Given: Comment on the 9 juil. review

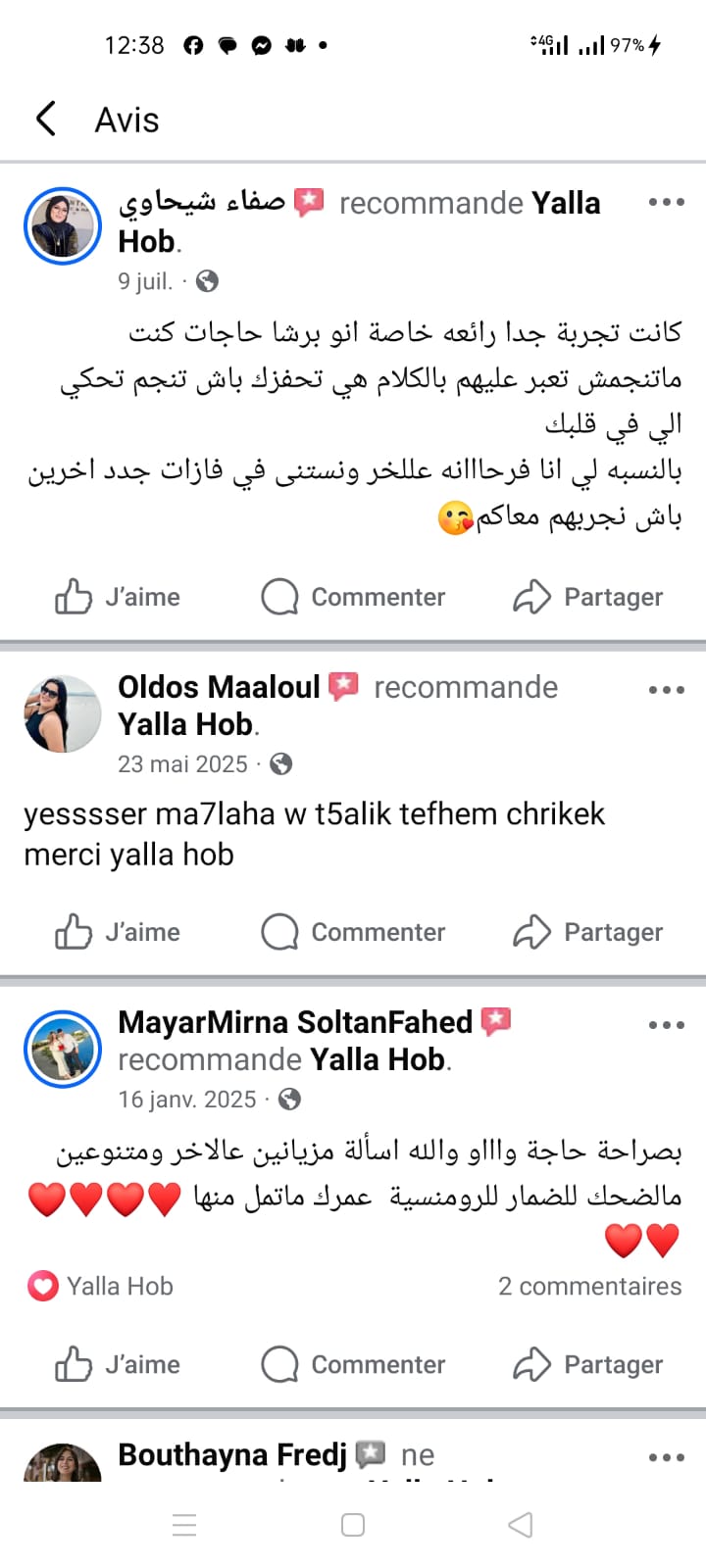Looking at the screenshot, I should tap(353, 597).
